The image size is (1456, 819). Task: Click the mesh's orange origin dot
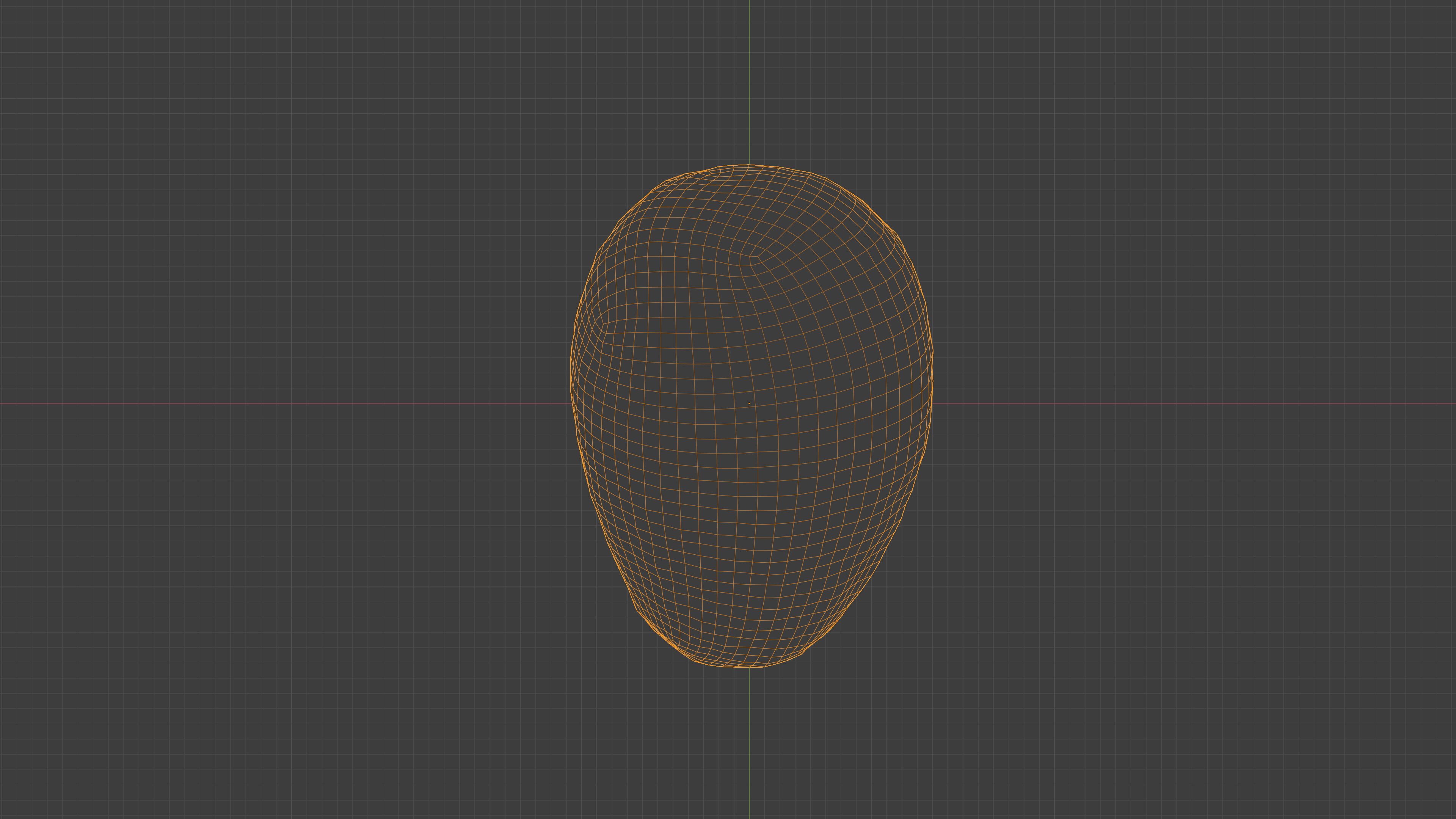pyautogui.click(x=750, y=403)
